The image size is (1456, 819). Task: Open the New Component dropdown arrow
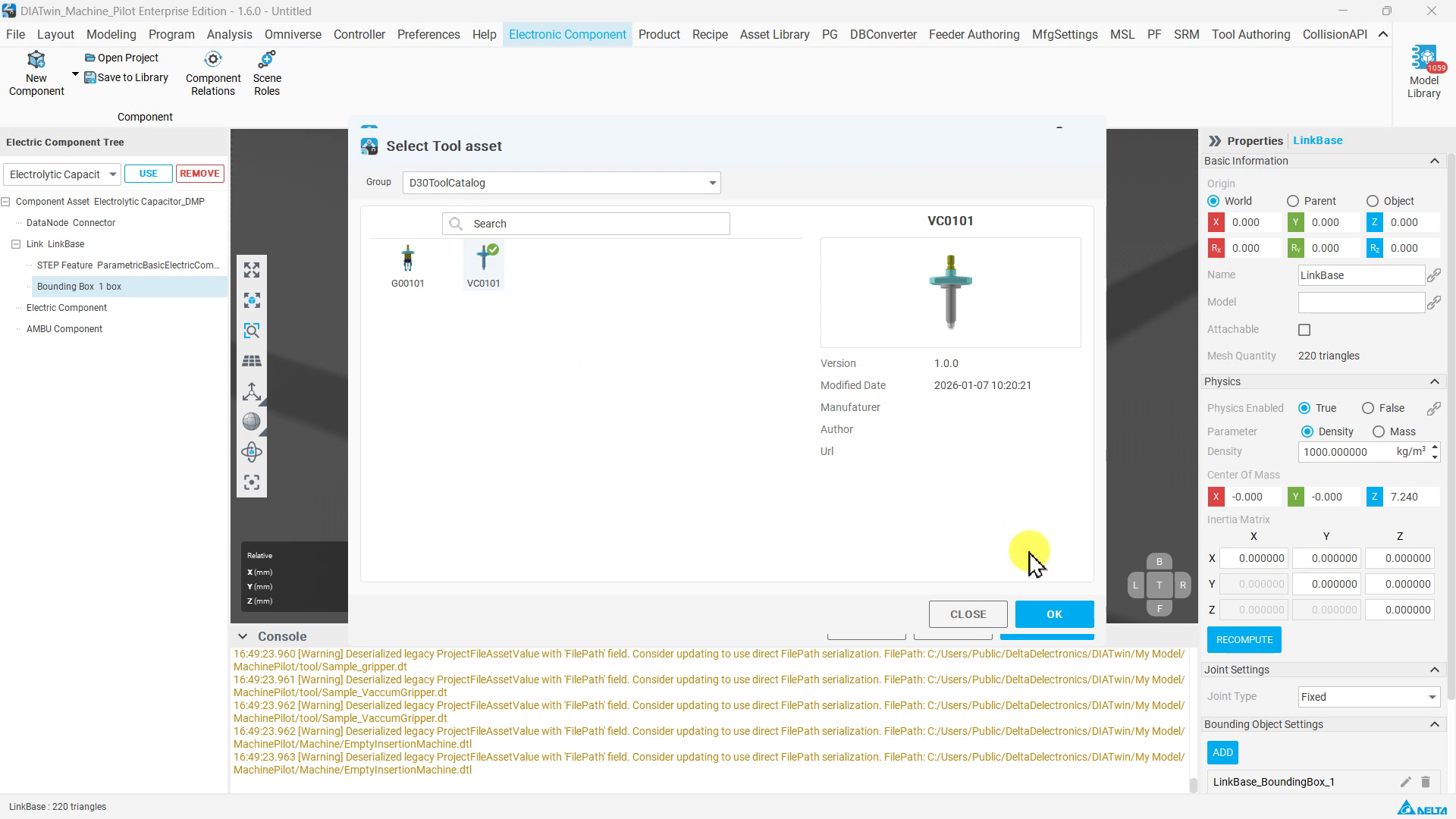(75, 74)
